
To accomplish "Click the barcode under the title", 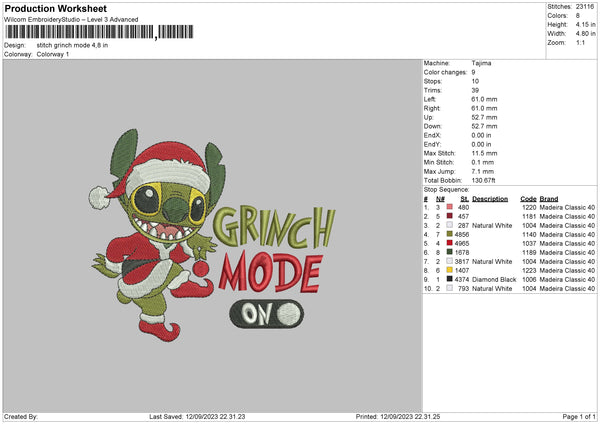I will click(99, 32).
